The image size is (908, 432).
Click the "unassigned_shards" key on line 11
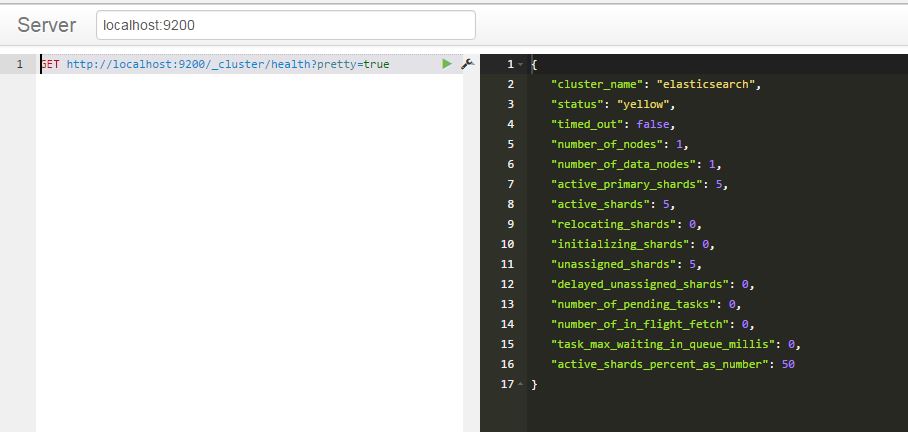point(614,264)
